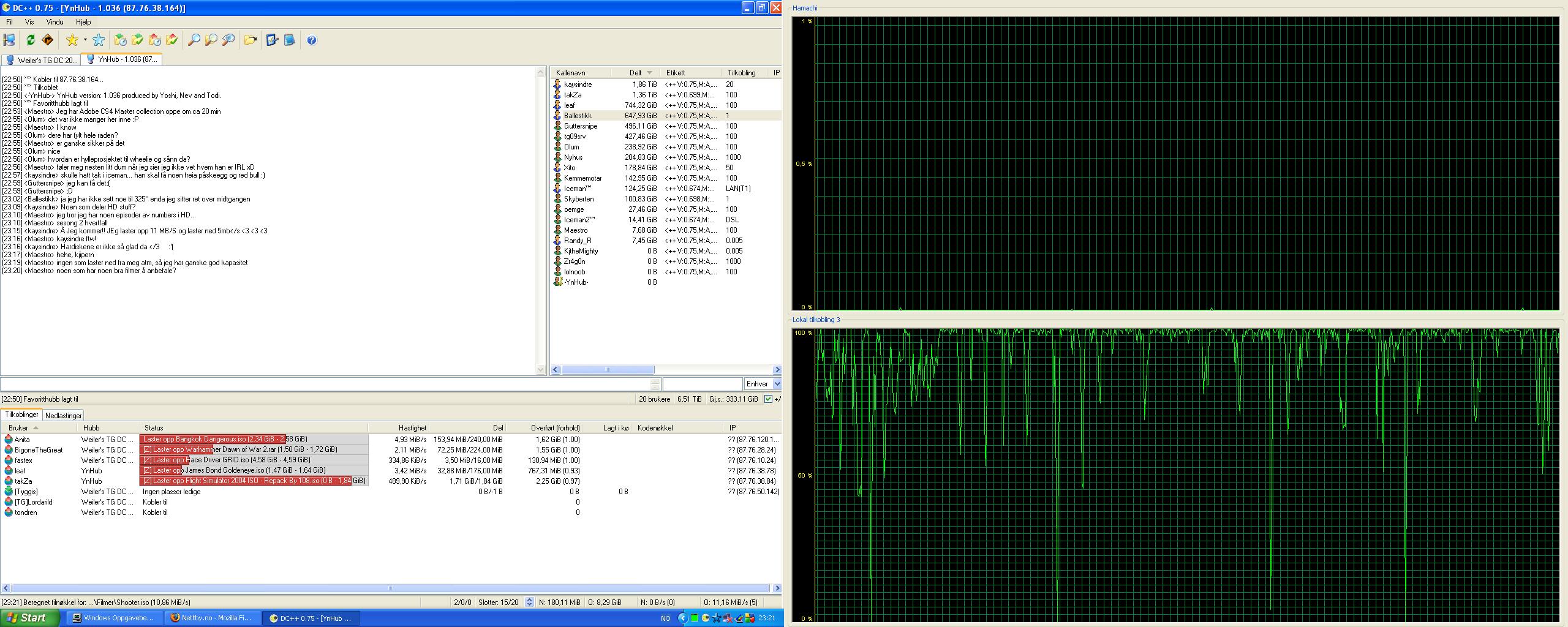The height and width of the screenshot is (627, 1568).
Task: Open Waiting Users upload queue icon
Action: pyautogui.click(x=155, y=40)
